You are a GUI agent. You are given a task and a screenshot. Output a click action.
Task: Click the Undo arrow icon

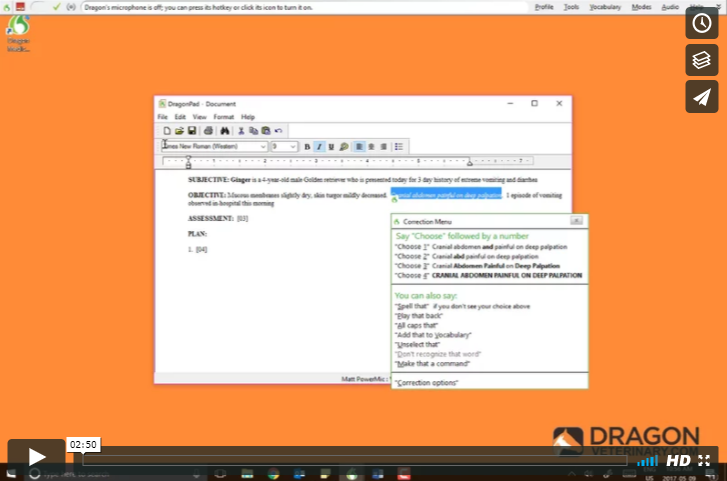click(278, 131)
